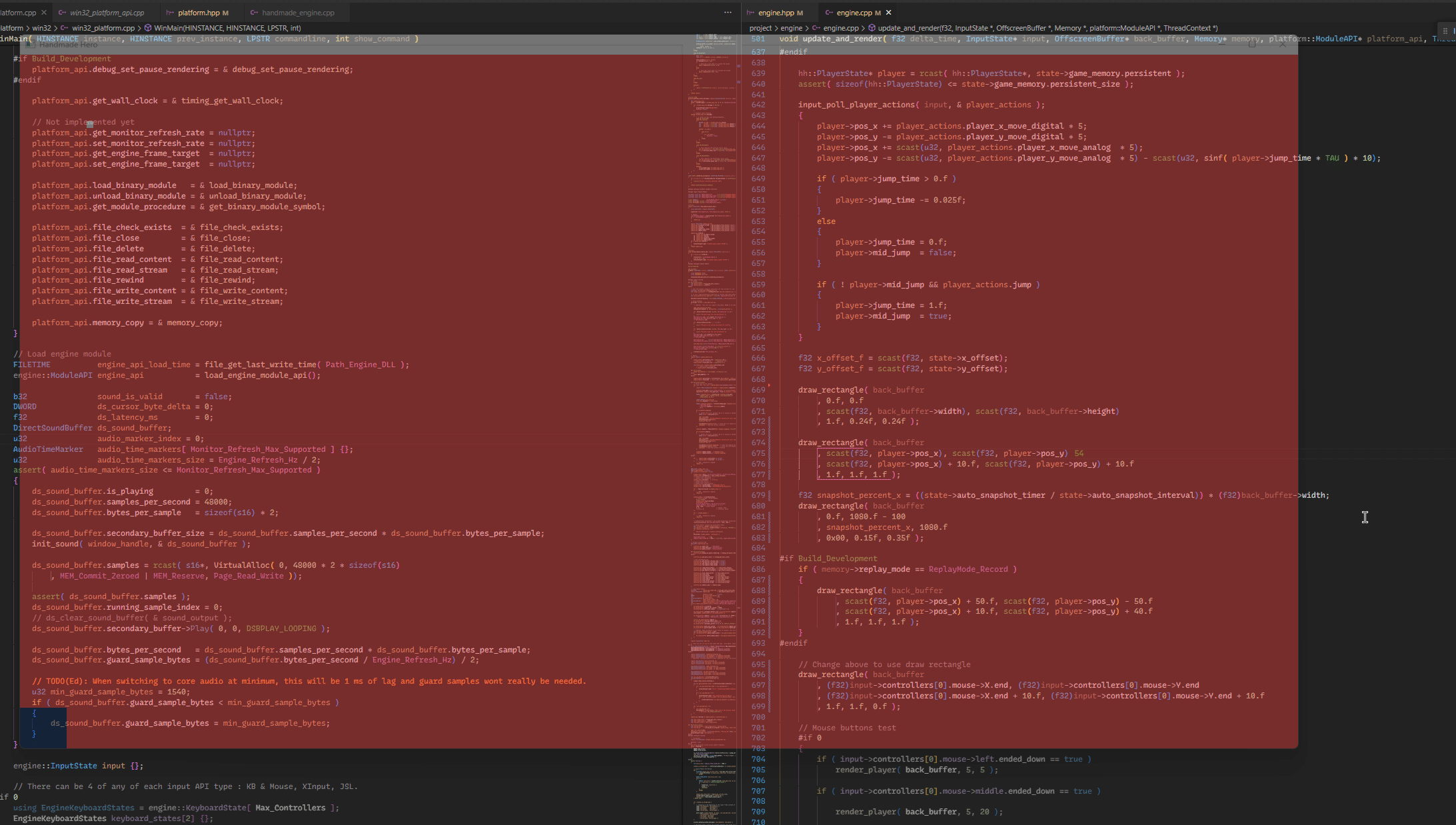Click win32_platform.cpp file in breadcrumb
The image size is (1456, 825).
click(103, 28)
